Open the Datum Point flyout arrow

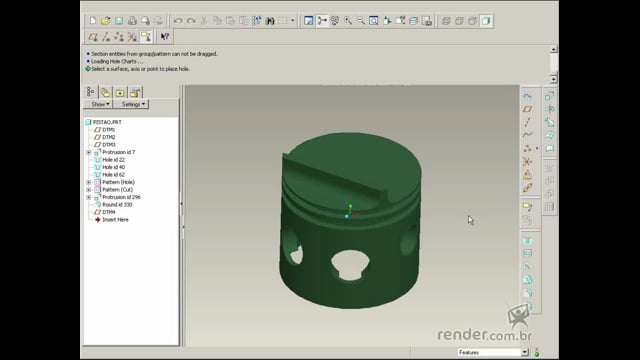click(x=537, y=148)
